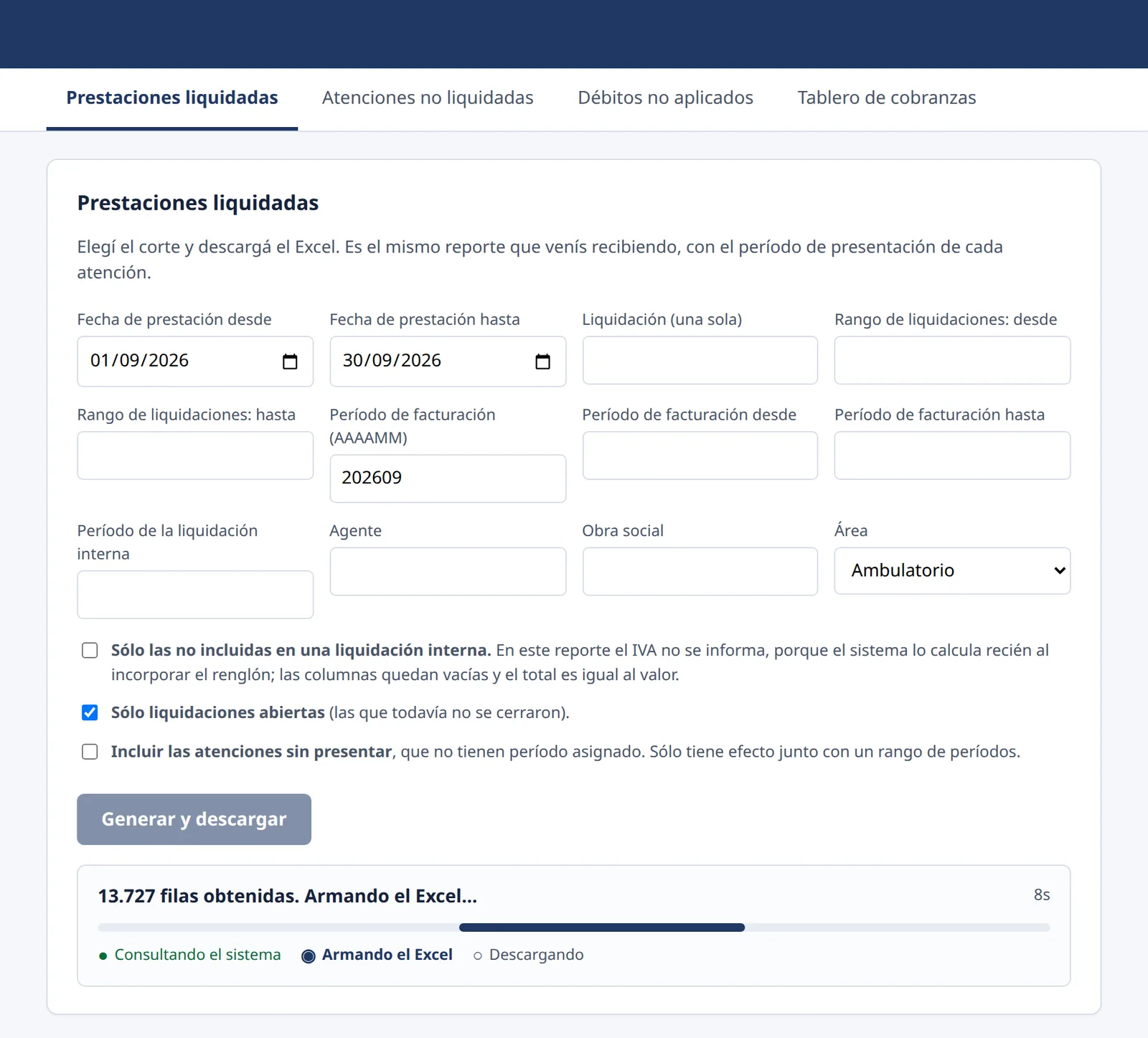
Task: Enable Incluir las atenciones sin presentar
Action: coord(90,752)
